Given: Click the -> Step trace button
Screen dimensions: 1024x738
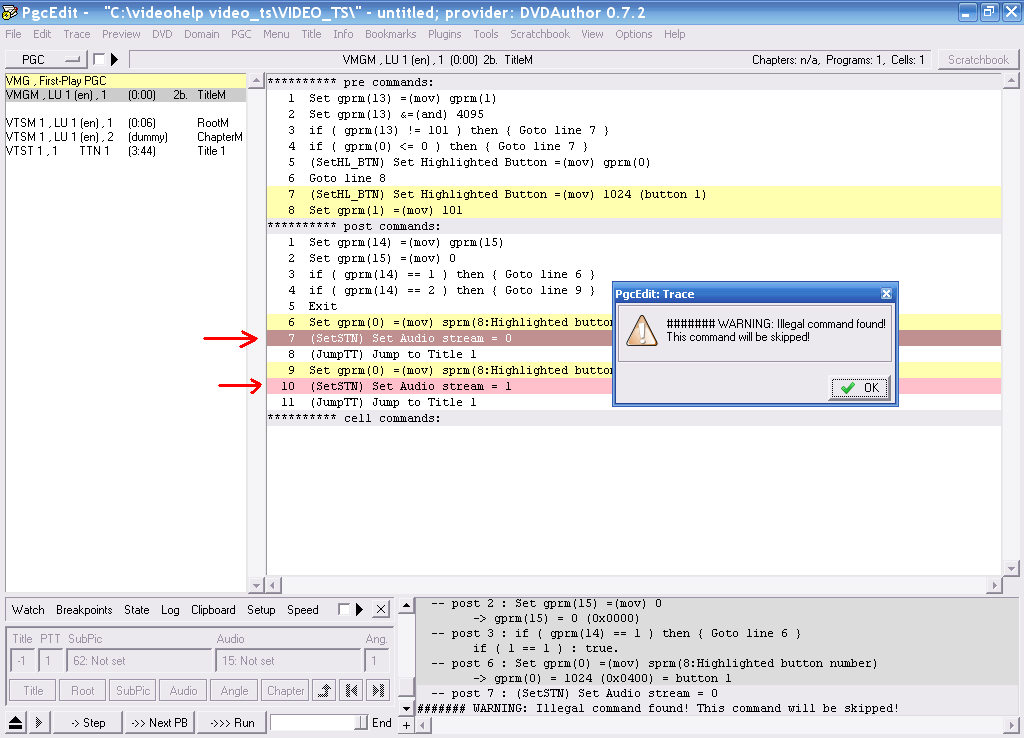Looking at the screenshot, I should pos(88,722).
